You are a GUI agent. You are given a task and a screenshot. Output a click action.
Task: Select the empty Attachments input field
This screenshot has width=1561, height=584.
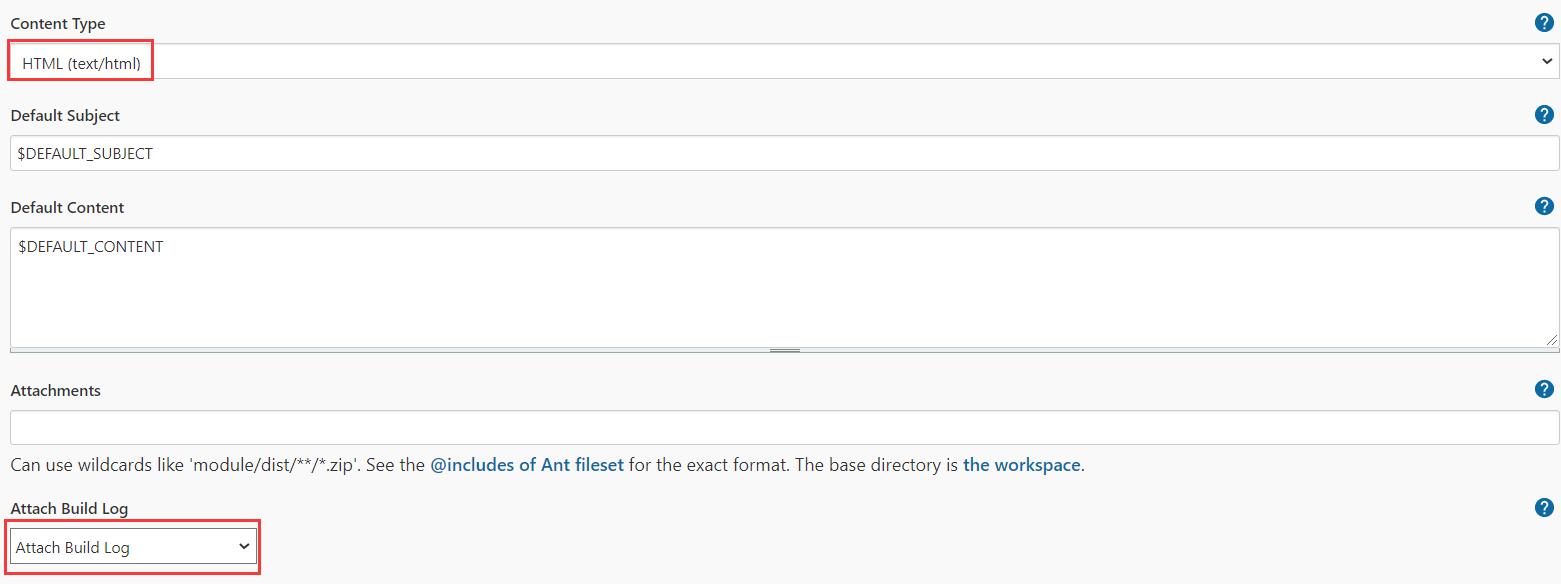coord(784,428)
